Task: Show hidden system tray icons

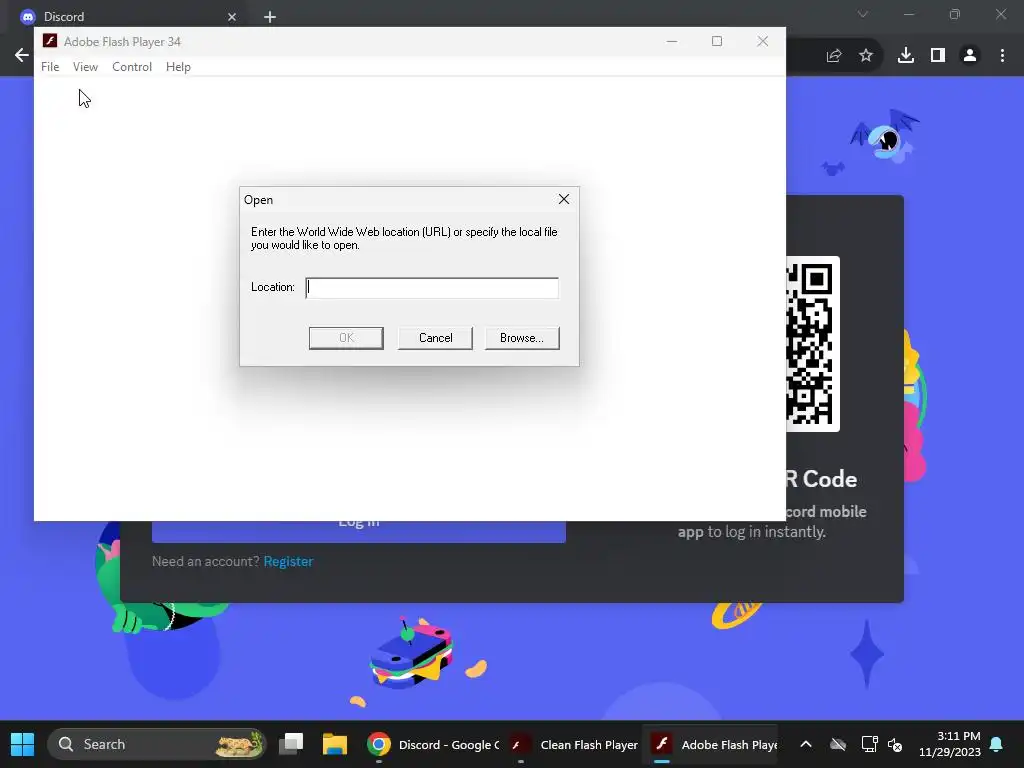Action: (806, 744)
